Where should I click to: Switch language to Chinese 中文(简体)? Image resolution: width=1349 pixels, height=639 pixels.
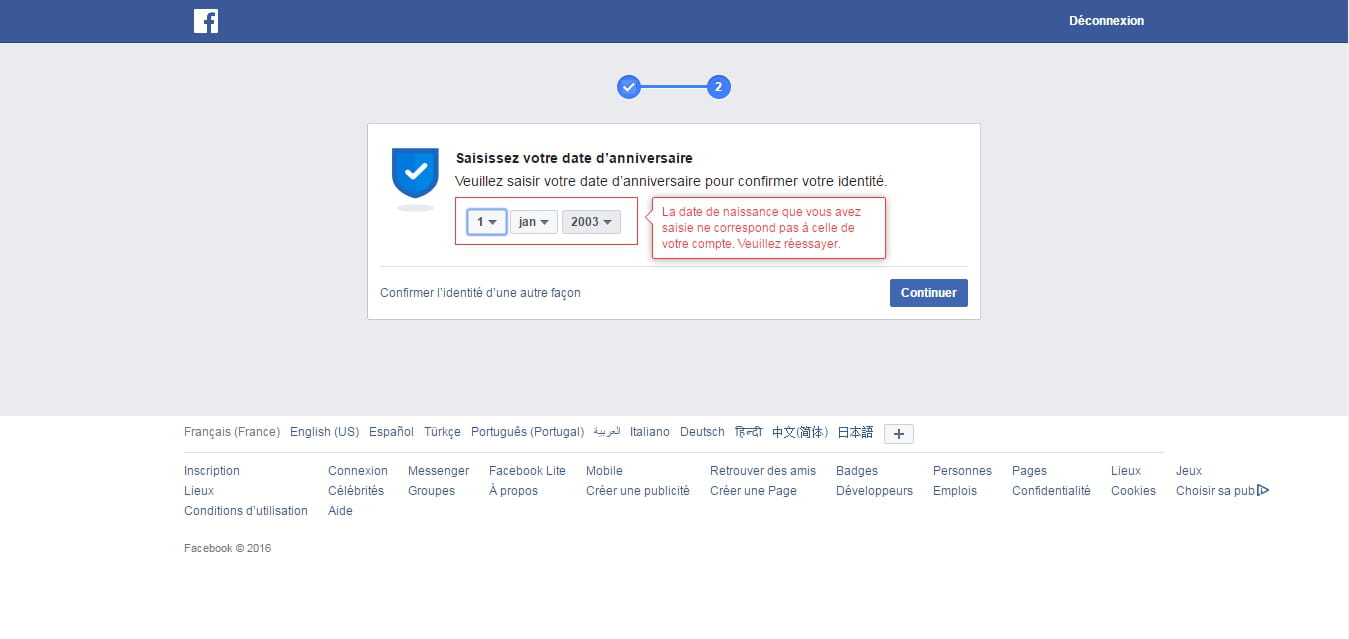[800, 432]
